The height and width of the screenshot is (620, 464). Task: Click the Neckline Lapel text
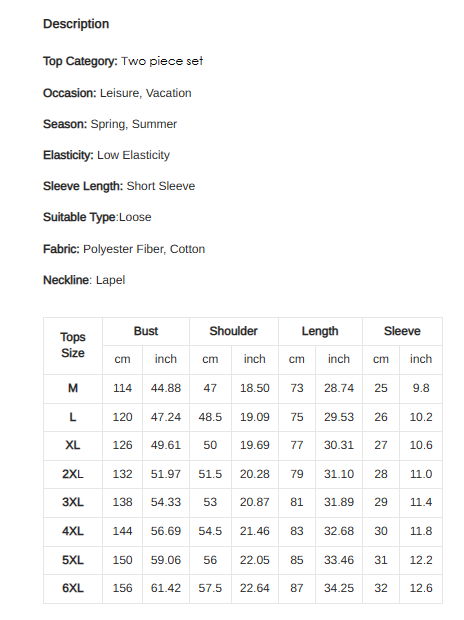(84, 280)
